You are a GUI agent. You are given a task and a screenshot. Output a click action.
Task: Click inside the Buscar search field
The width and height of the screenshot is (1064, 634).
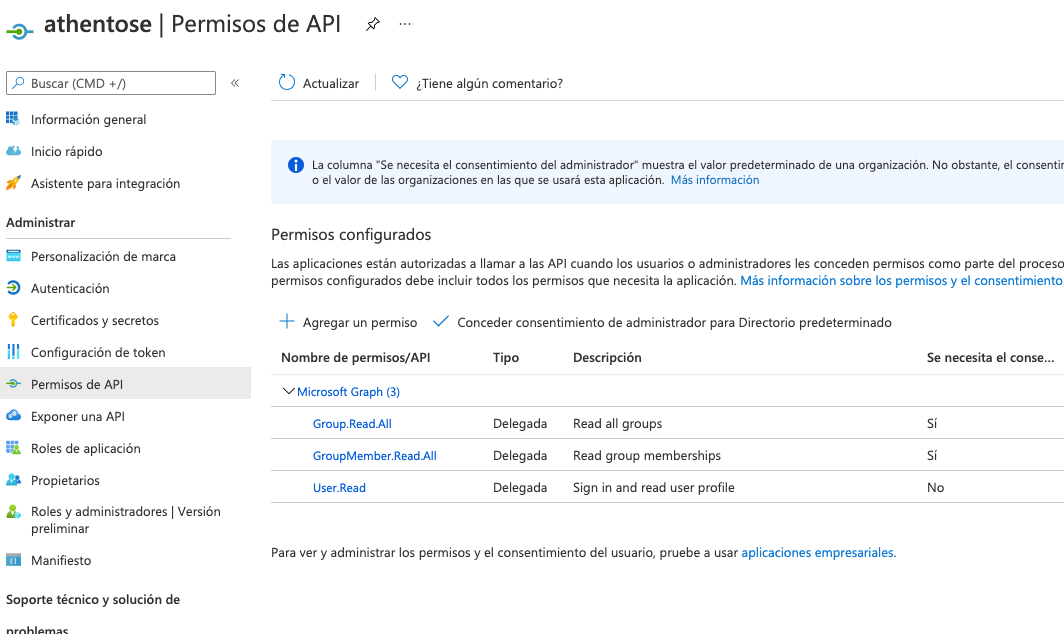click(x=110, y=83)
